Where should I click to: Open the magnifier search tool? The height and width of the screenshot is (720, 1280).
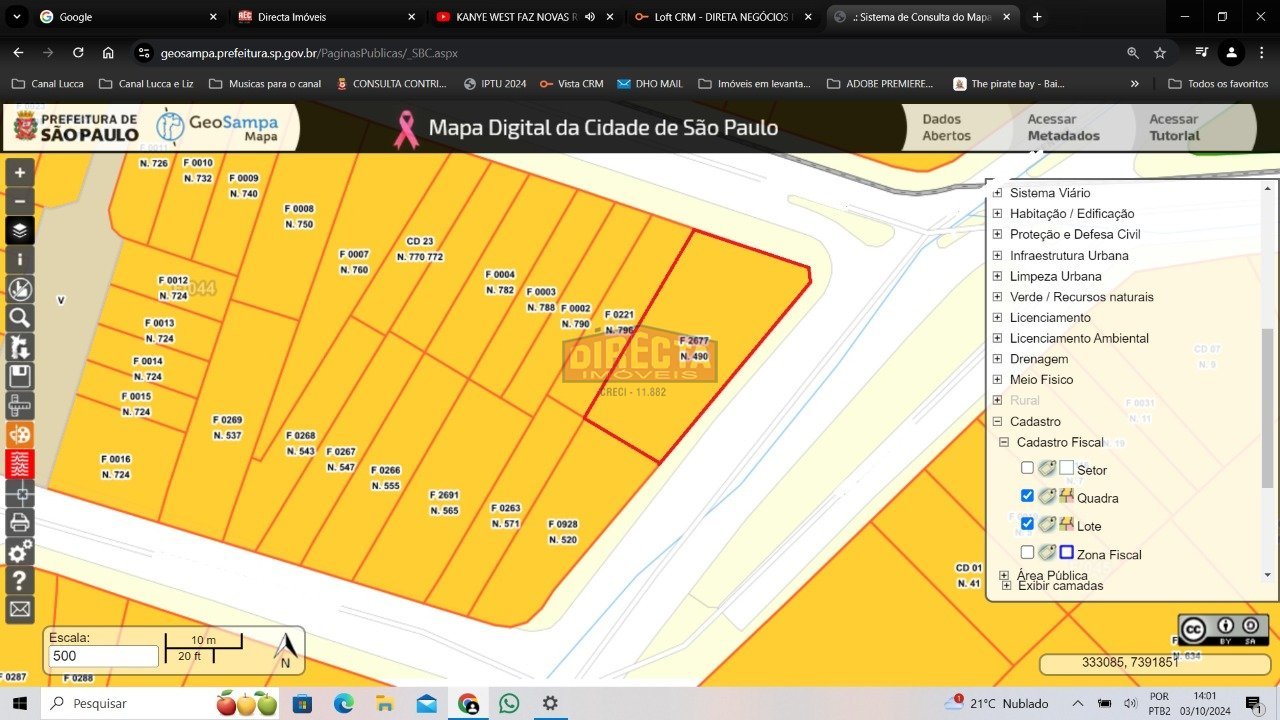click(x=20, y=318)
